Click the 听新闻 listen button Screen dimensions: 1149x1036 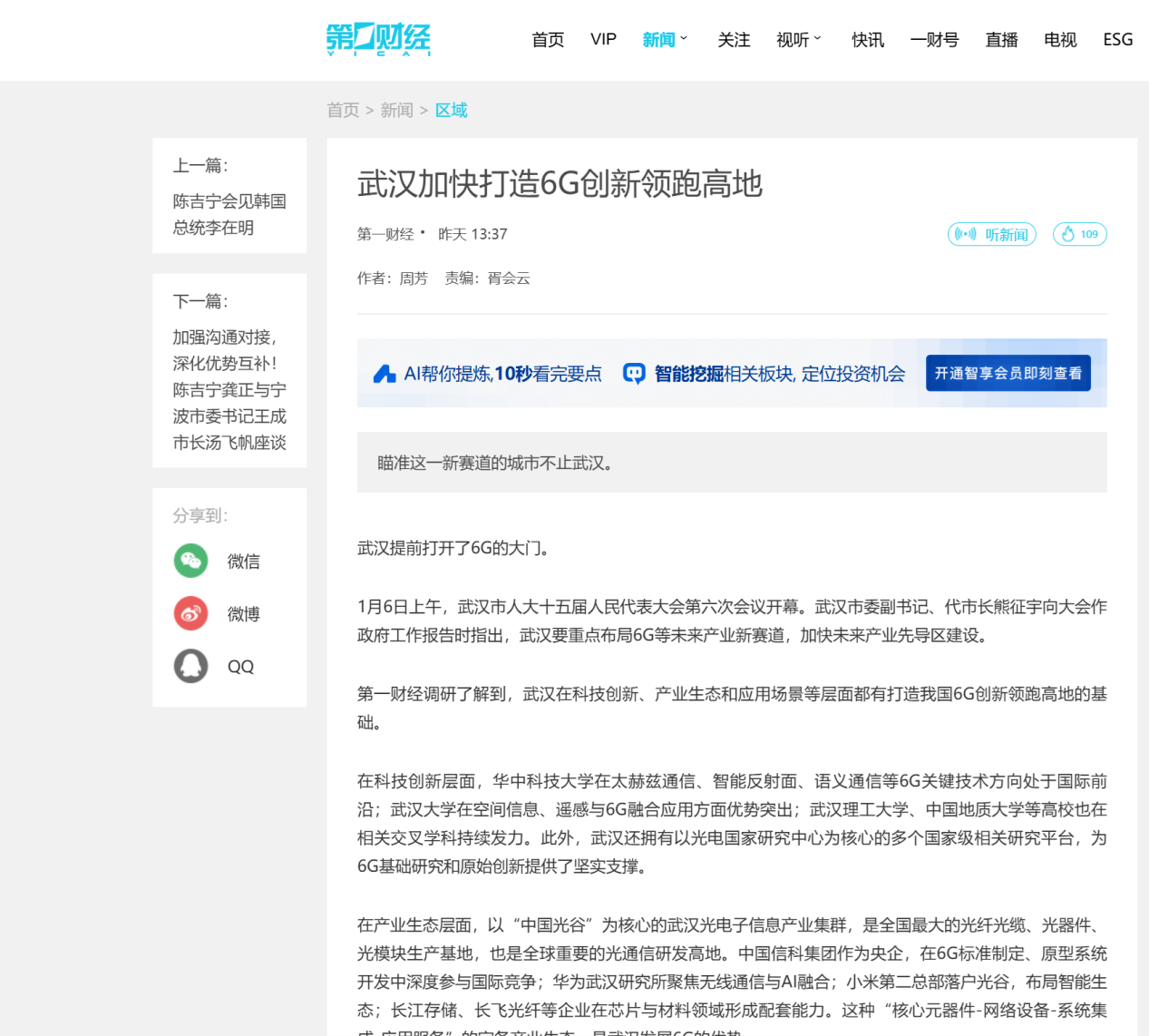(x=992, y=234)
